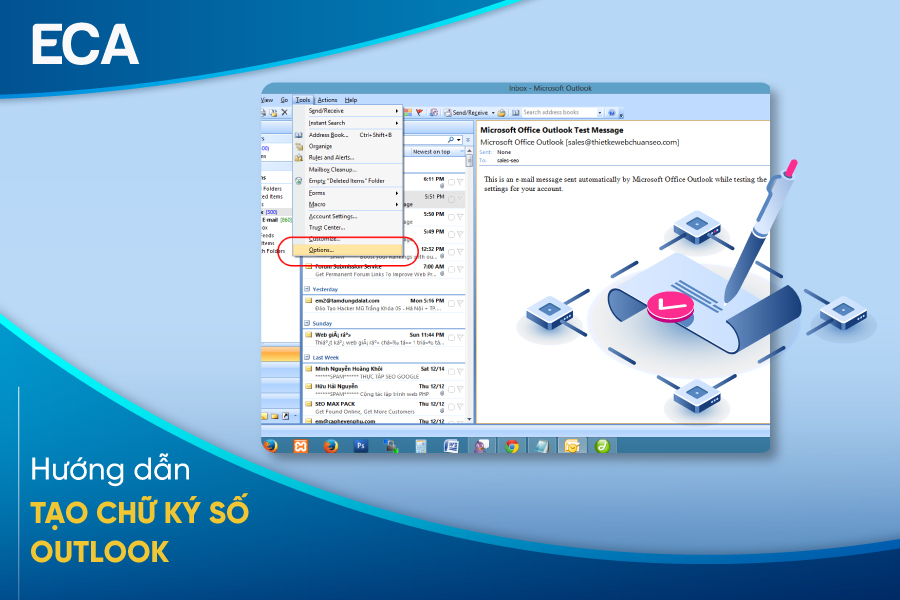Click the message list scroll-up arrow
Screen dimensions: 900x600
coord(470,151)
